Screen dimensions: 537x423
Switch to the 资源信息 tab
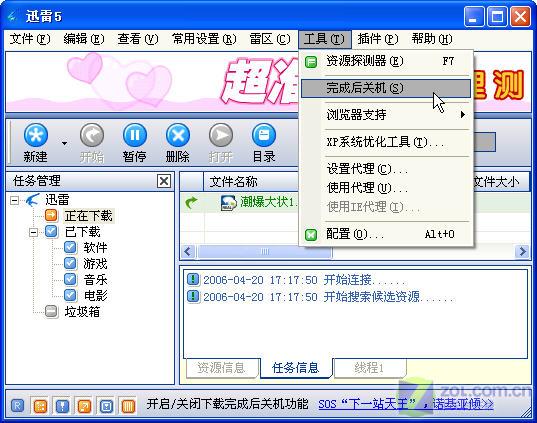point(222,368)
